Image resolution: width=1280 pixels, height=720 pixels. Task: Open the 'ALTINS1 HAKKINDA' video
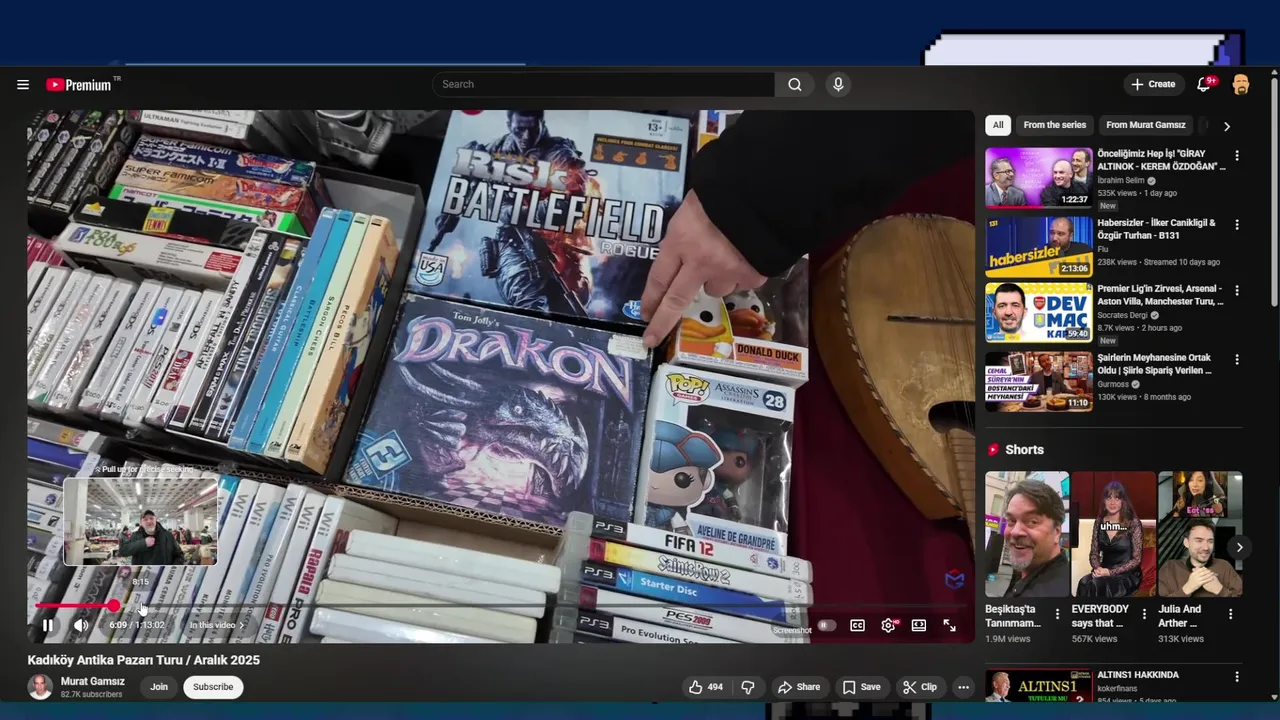[1139, 675]
